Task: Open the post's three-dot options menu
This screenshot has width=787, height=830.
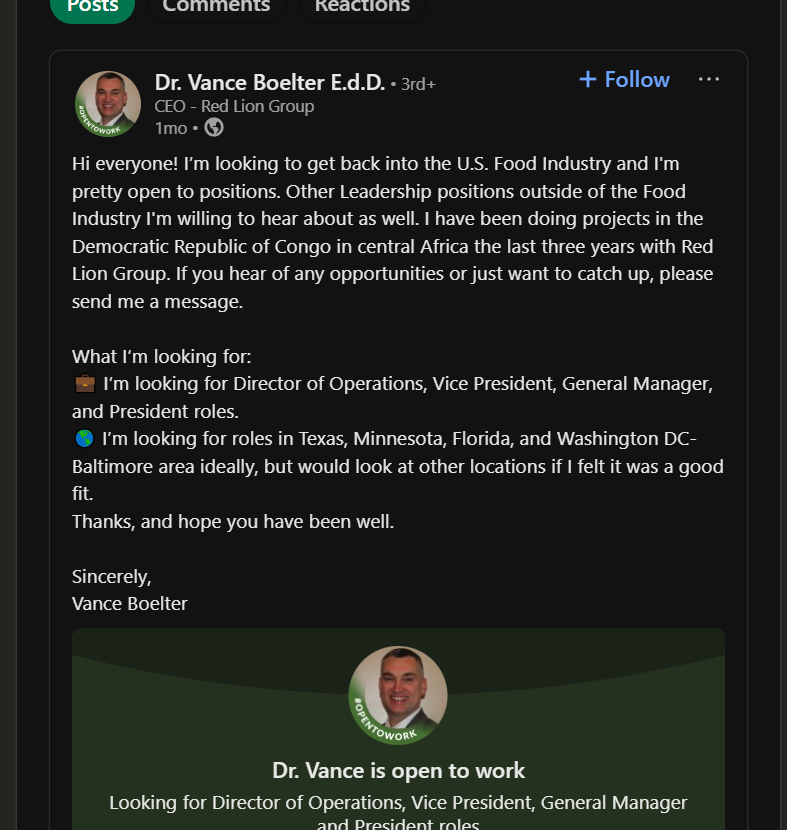Action: 708,79
